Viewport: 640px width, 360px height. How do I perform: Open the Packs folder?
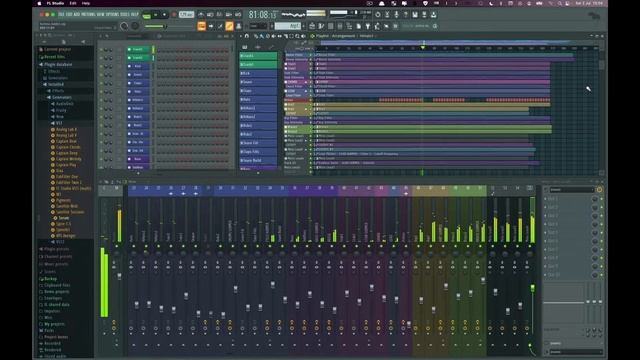click(x=48, y=330)
